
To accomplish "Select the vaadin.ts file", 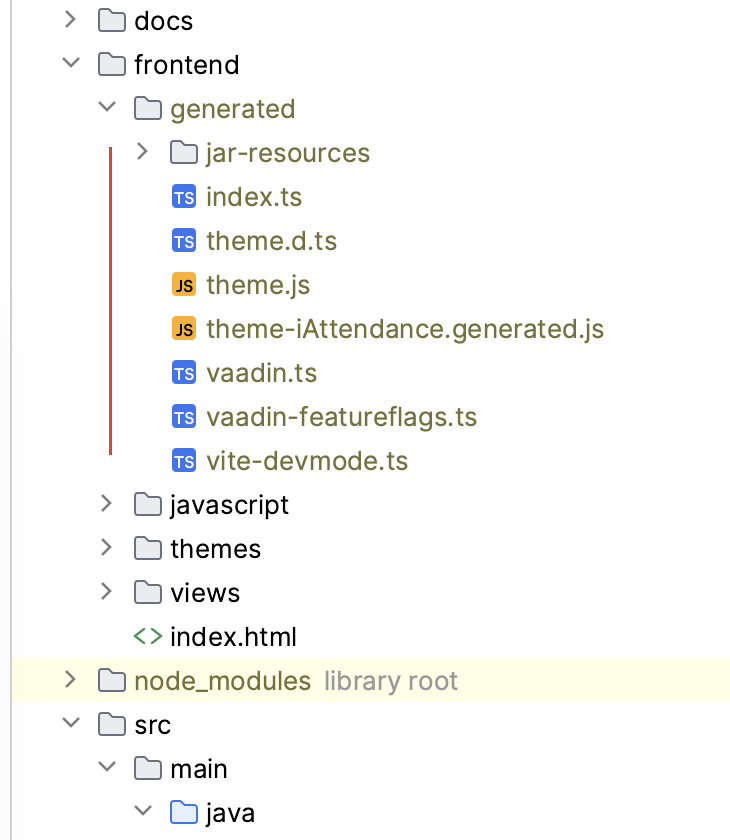I will click(x=261, y=373).
